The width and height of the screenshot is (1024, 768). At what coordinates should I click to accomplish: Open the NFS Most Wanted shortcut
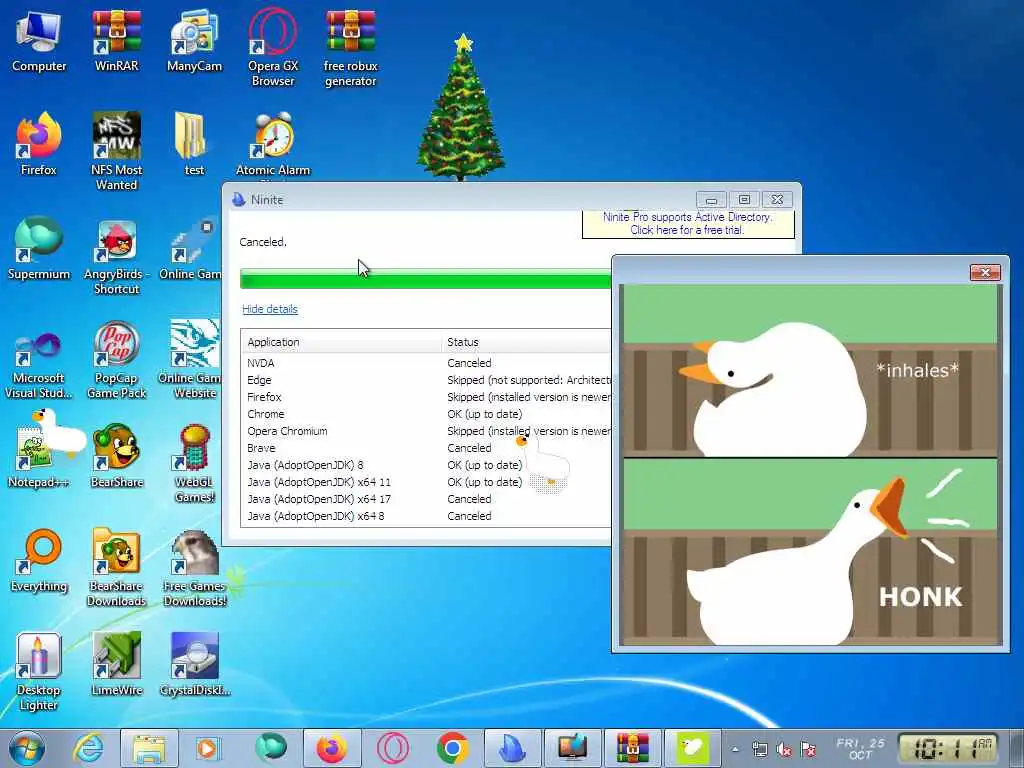coord(116,152)
